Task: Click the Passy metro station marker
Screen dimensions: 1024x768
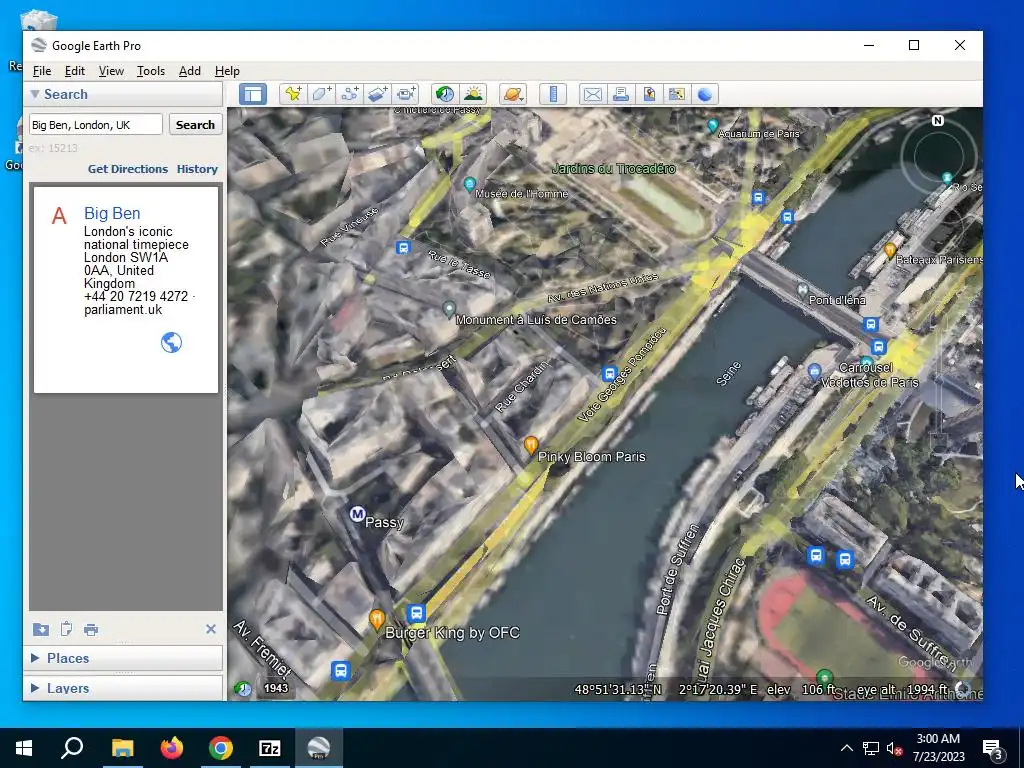Action: [357, 514]
